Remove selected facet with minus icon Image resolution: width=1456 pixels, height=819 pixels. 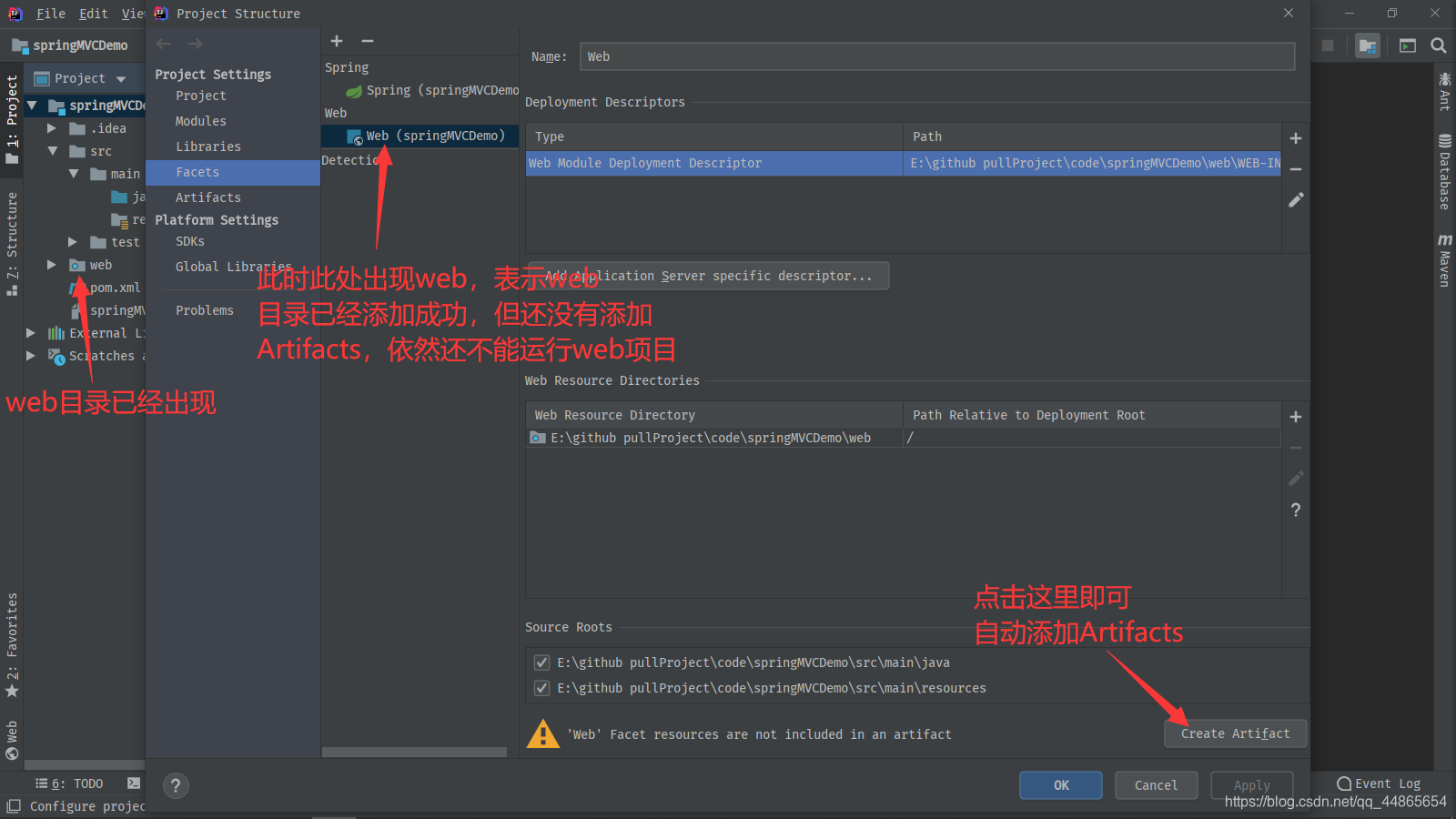click(x=368, y=41)
